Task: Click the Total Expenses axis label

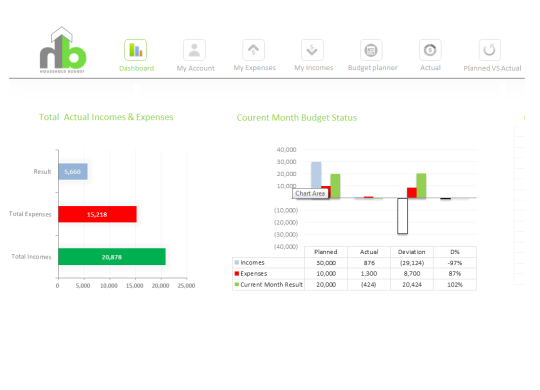Action: pos(30,214)
